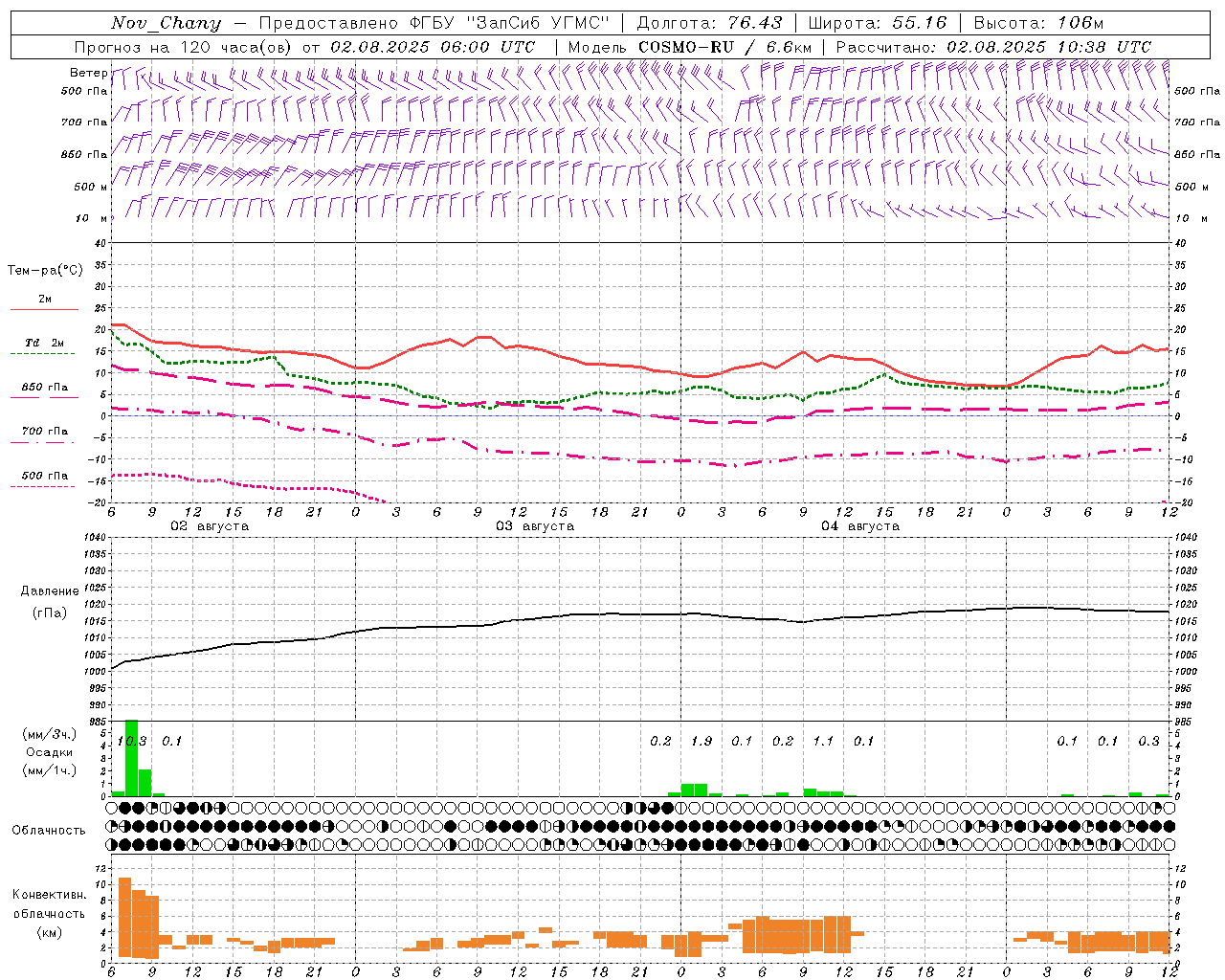The height and width of the screenshot is (980, 1225).
Task: Click the 'Td 2м' dew point legend
Action: click(45, 343)
